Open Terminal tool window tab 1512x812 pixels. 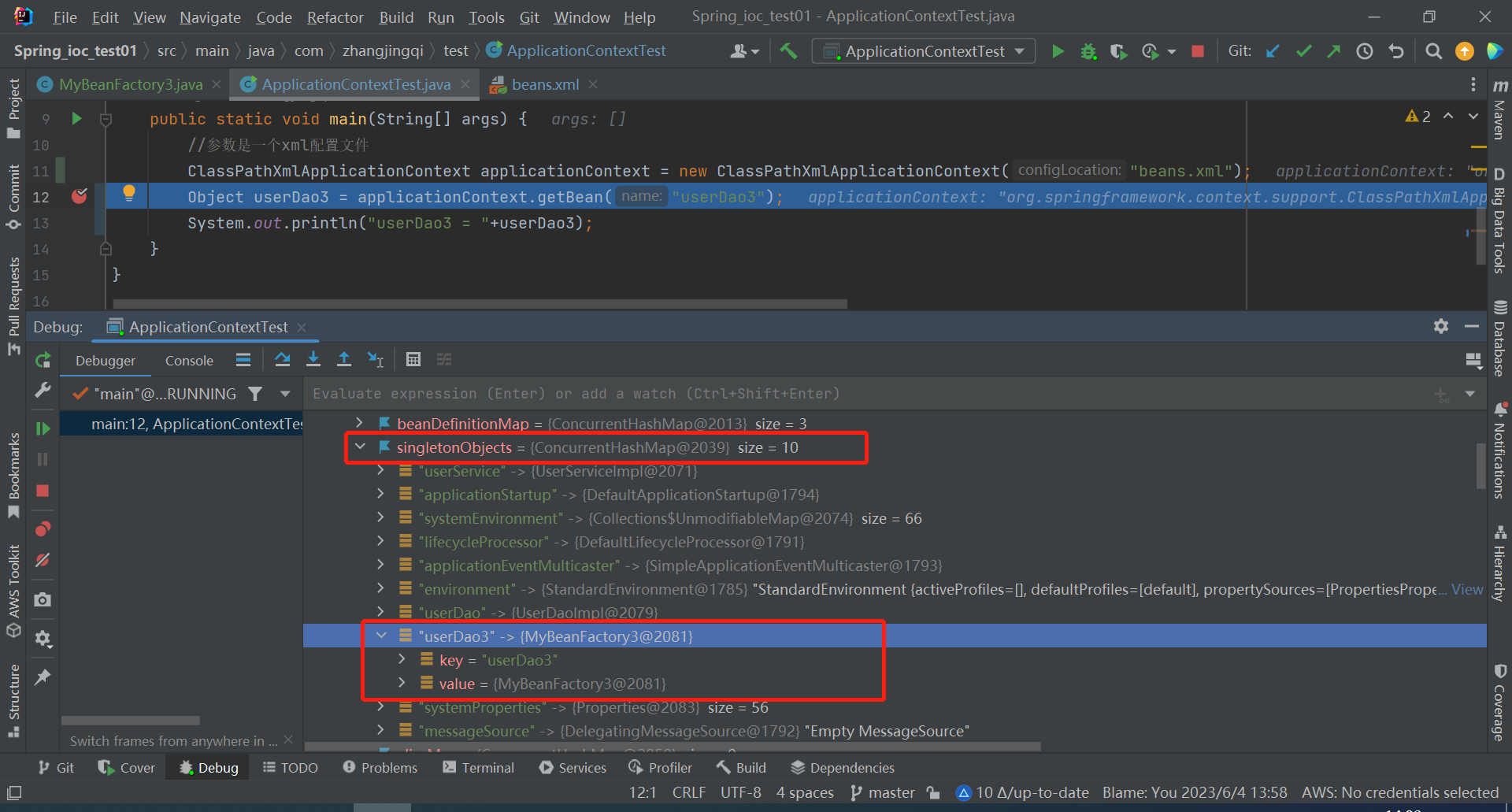click(479, 768)
